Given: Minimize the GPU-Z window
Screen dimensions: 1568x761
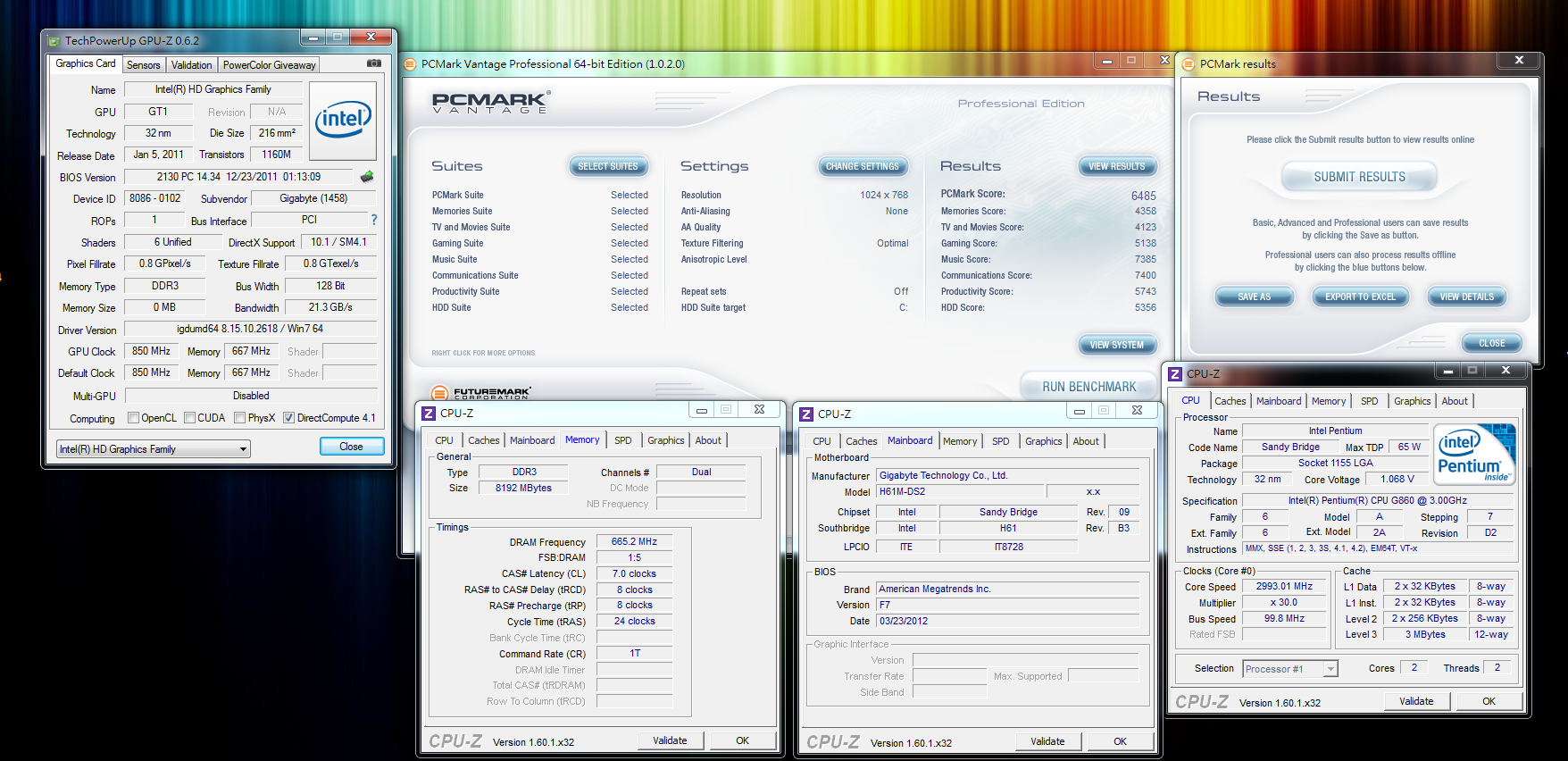Looking at the screenshot, I should (313, 38).
